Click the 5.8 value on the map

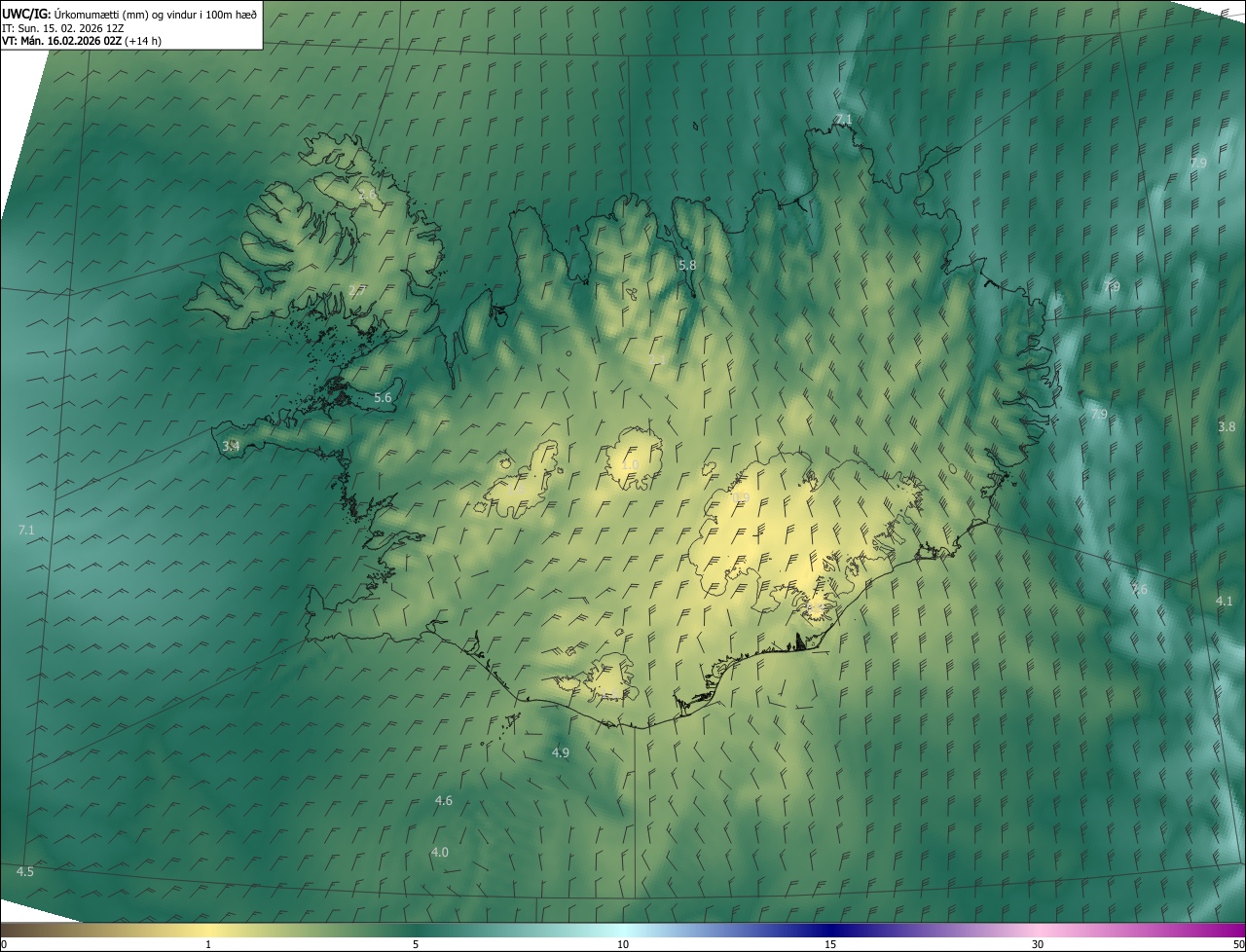coord(687,265)
